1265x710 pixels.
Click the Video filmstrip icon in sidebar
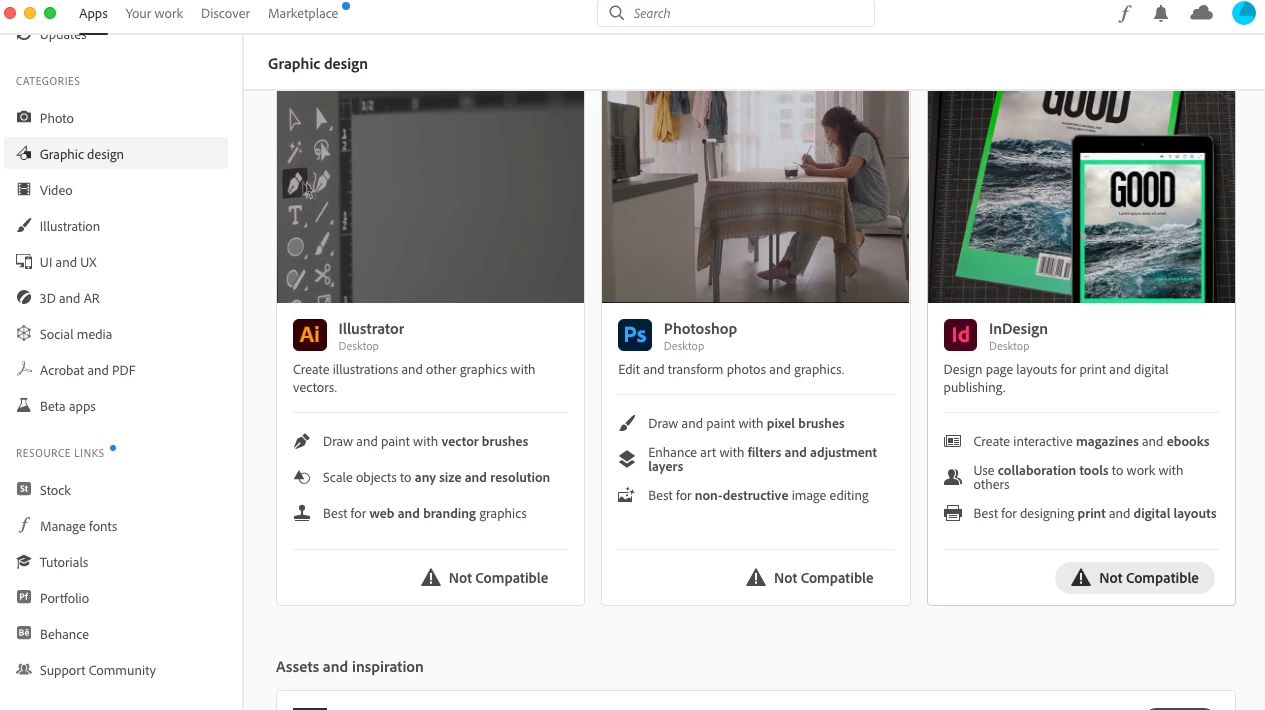(24, 190)
